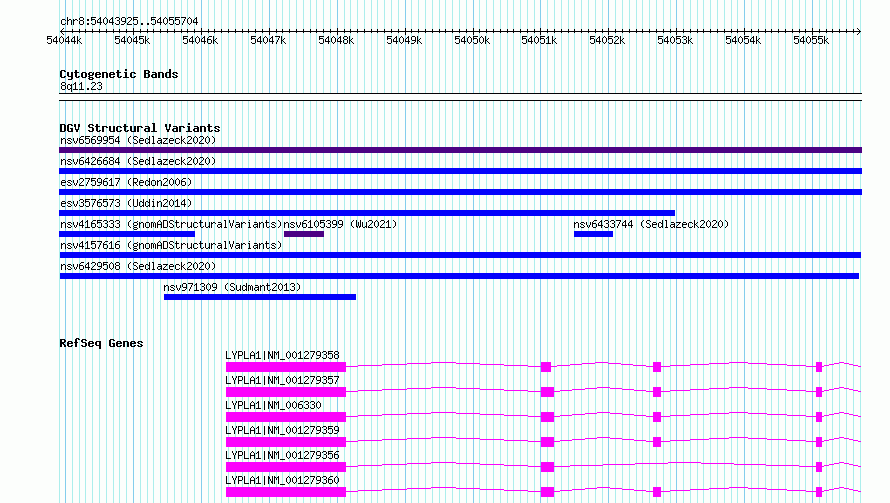
Task: Open LYPLA1|NM_001279358 transcript label
Action: point(282,355)
